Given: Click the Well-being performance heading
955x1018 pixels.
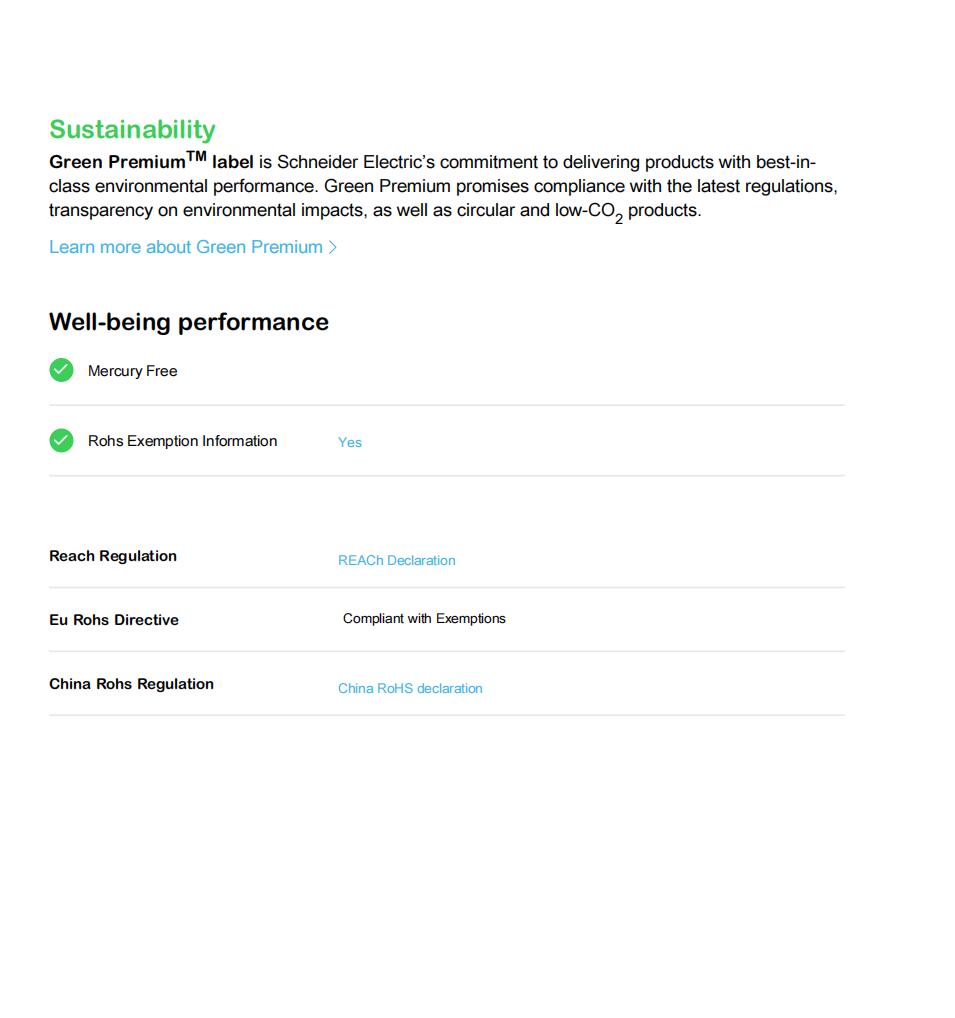Looking at the screenshot, I should [189, 321].
